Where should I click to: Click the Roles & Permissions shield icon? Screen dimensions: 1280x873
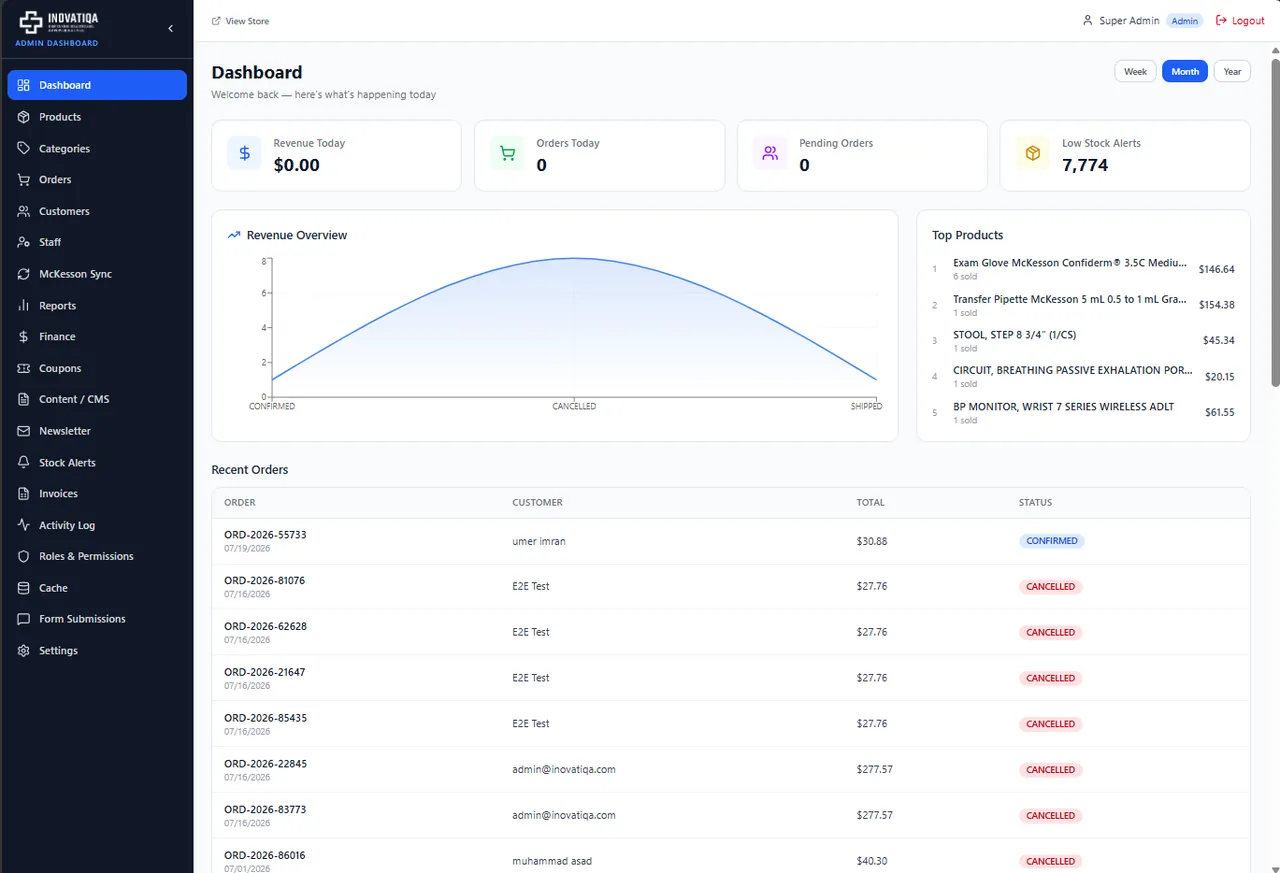click(24, 556)
